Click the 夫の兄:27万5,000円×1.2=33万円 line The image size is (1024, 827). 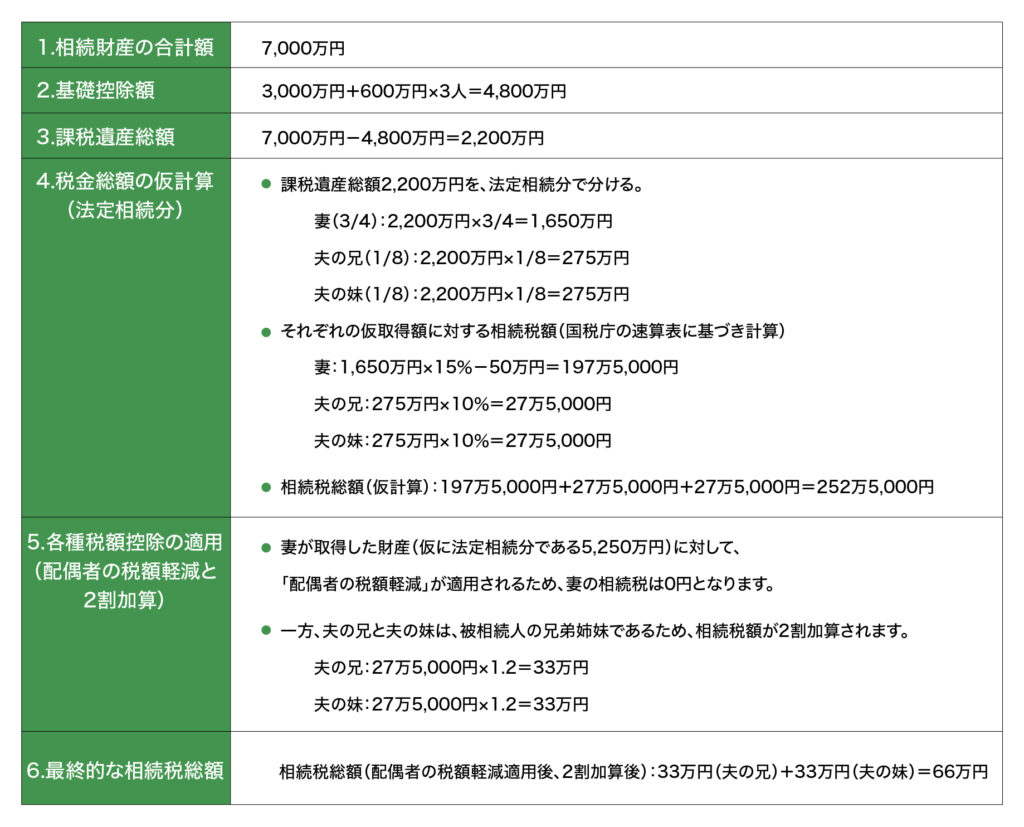[451, 667]
